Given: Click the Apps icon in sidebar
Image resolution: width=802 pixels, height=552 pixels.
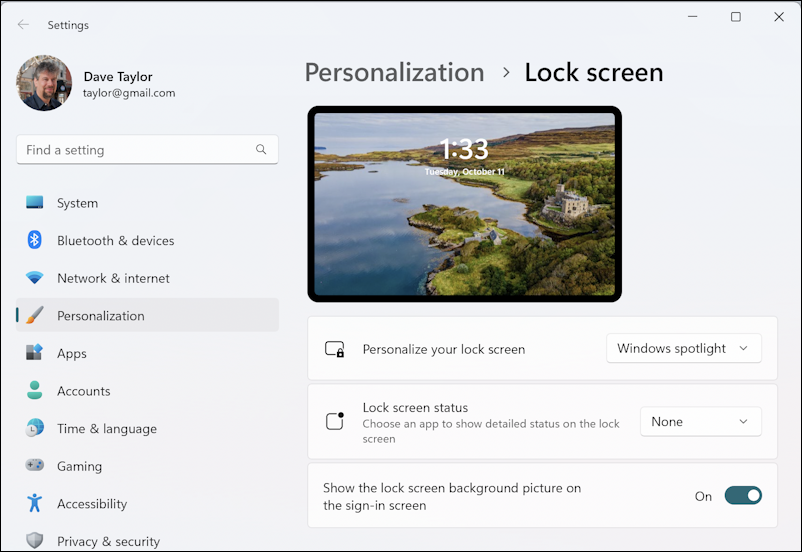Looking at the screenshot, I should 35,353.
